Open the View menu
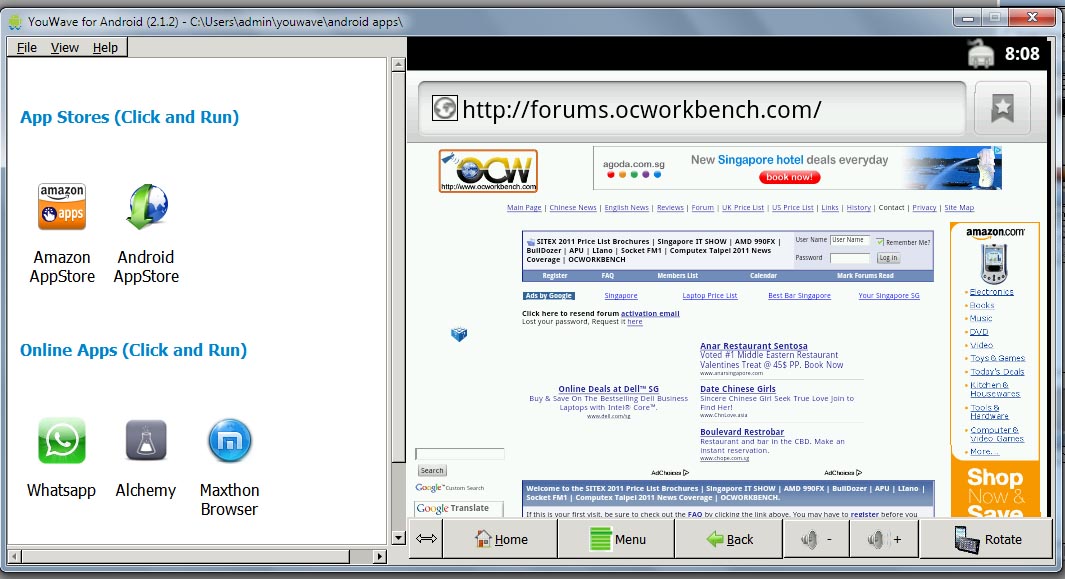This screenshot has width=1065, height=579. tap(65, 48)
